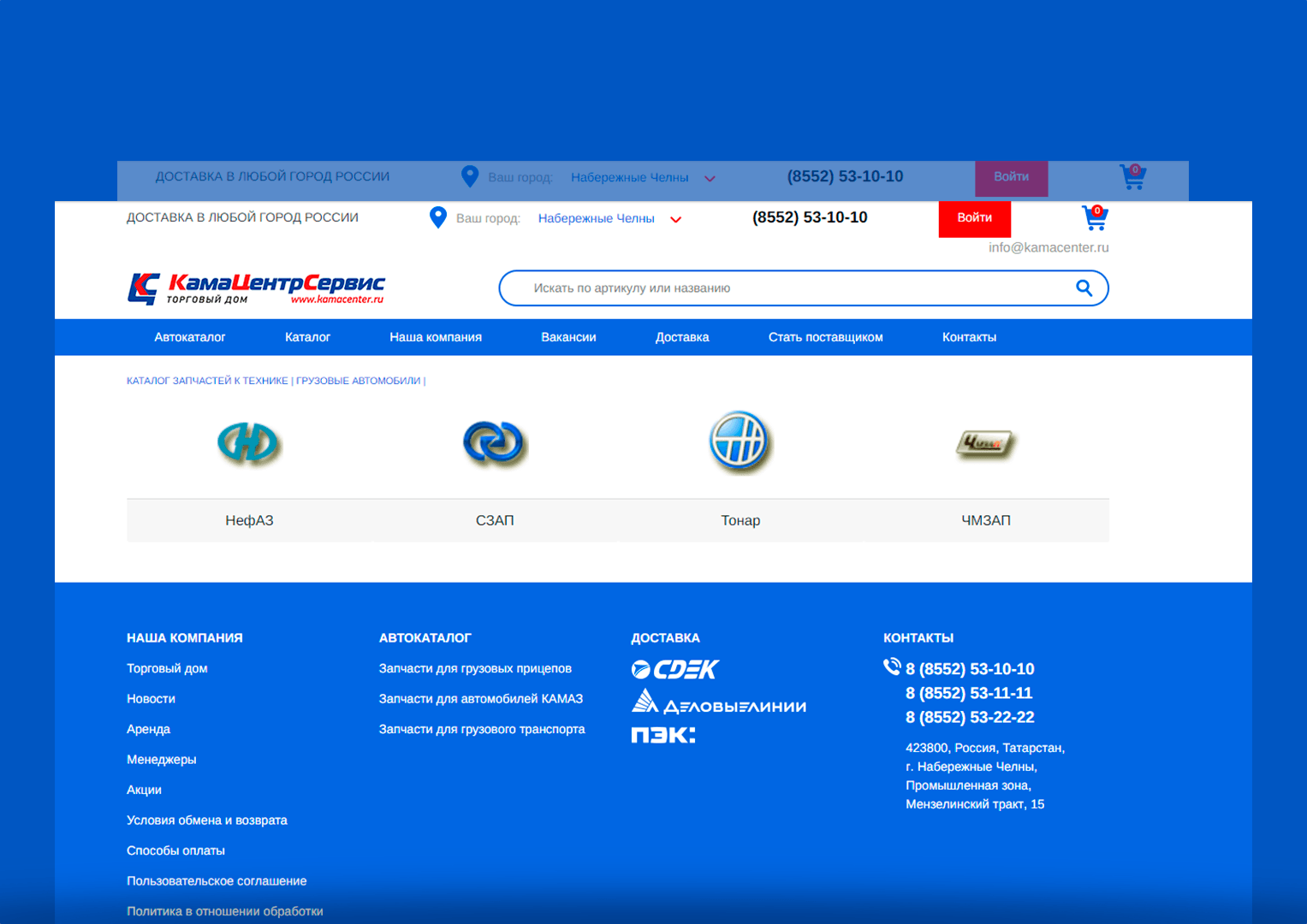The width and height of the screenshot is (1307, 924).
Task: Click phone (8552) 53-10-10 in the faded top bar
Action: [x=845, y=176]
